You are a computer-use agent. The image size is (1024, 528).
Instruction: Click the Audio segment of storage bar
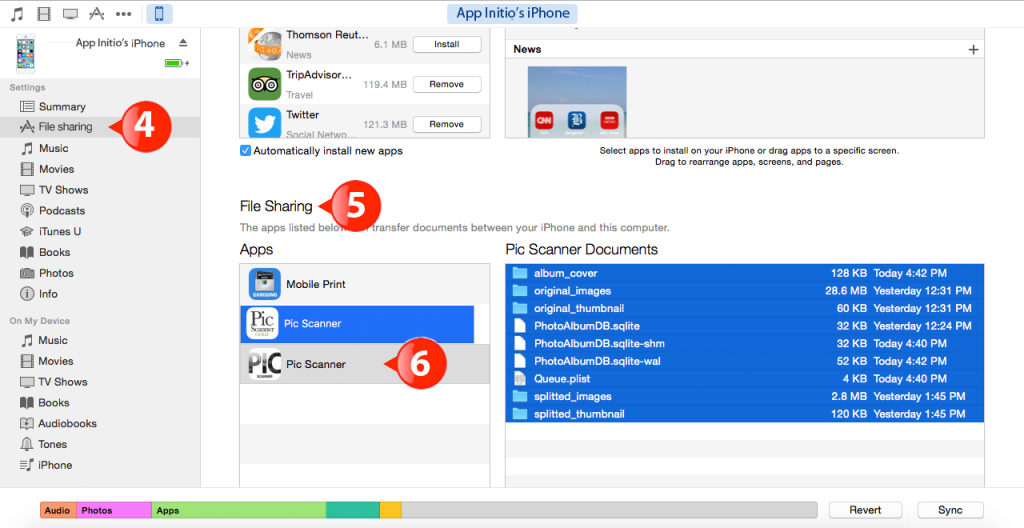(x=58, y=510)
